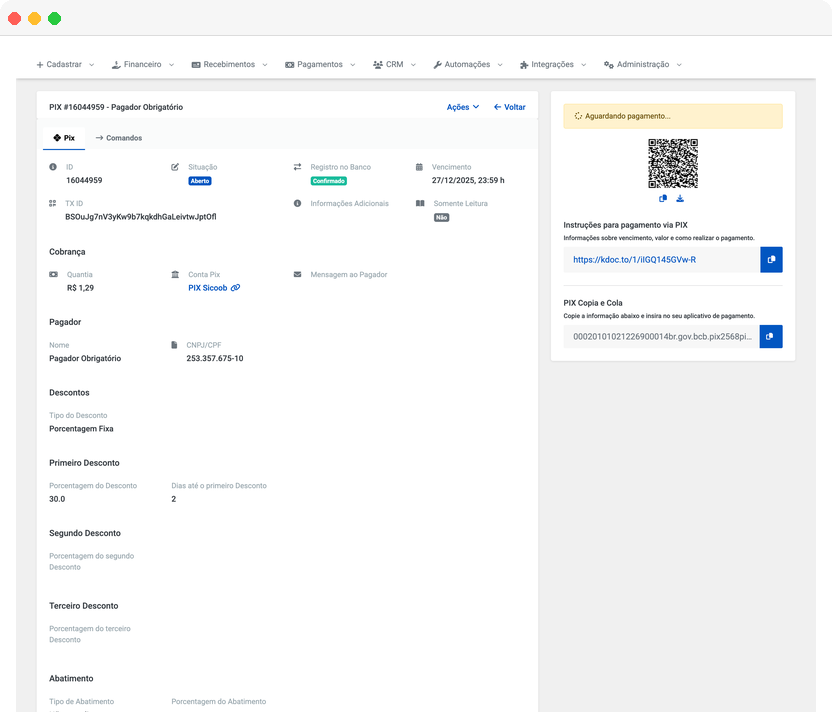The width and height of the screenshot is (832, 728).
Task: Click the link icon beside PIX Sicoob
Action: 235,288
